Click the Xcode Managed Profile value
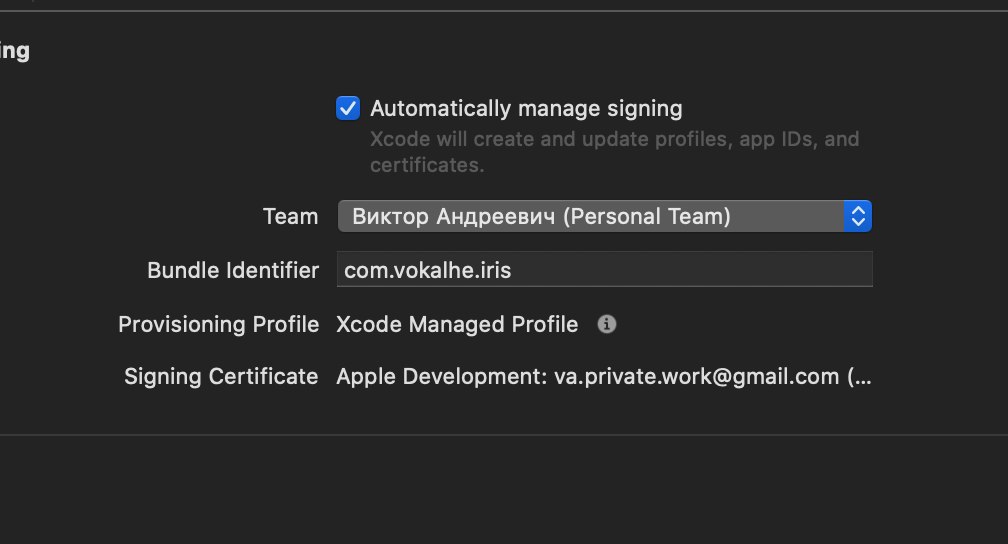Viewport: 1008px width, 544px height. (x=457, y=325)
